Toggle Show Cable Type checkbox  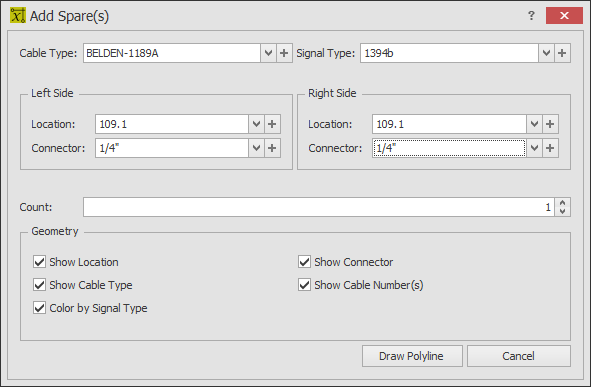[40, 285]
